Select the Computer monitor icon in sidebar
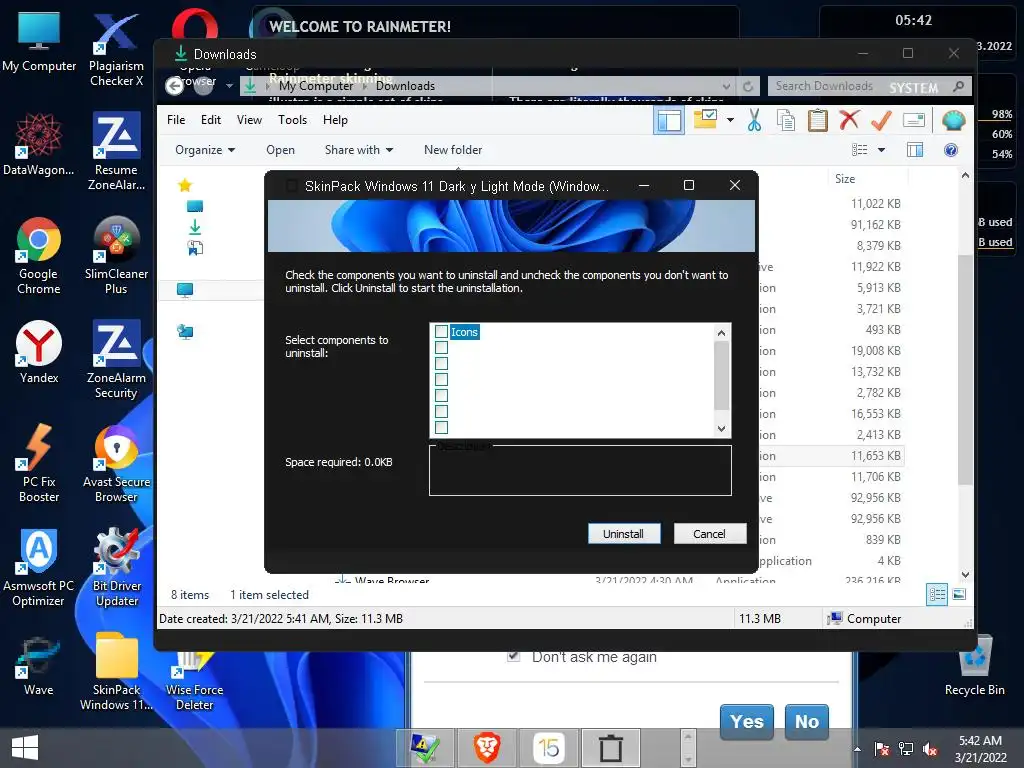 point(185,290)
